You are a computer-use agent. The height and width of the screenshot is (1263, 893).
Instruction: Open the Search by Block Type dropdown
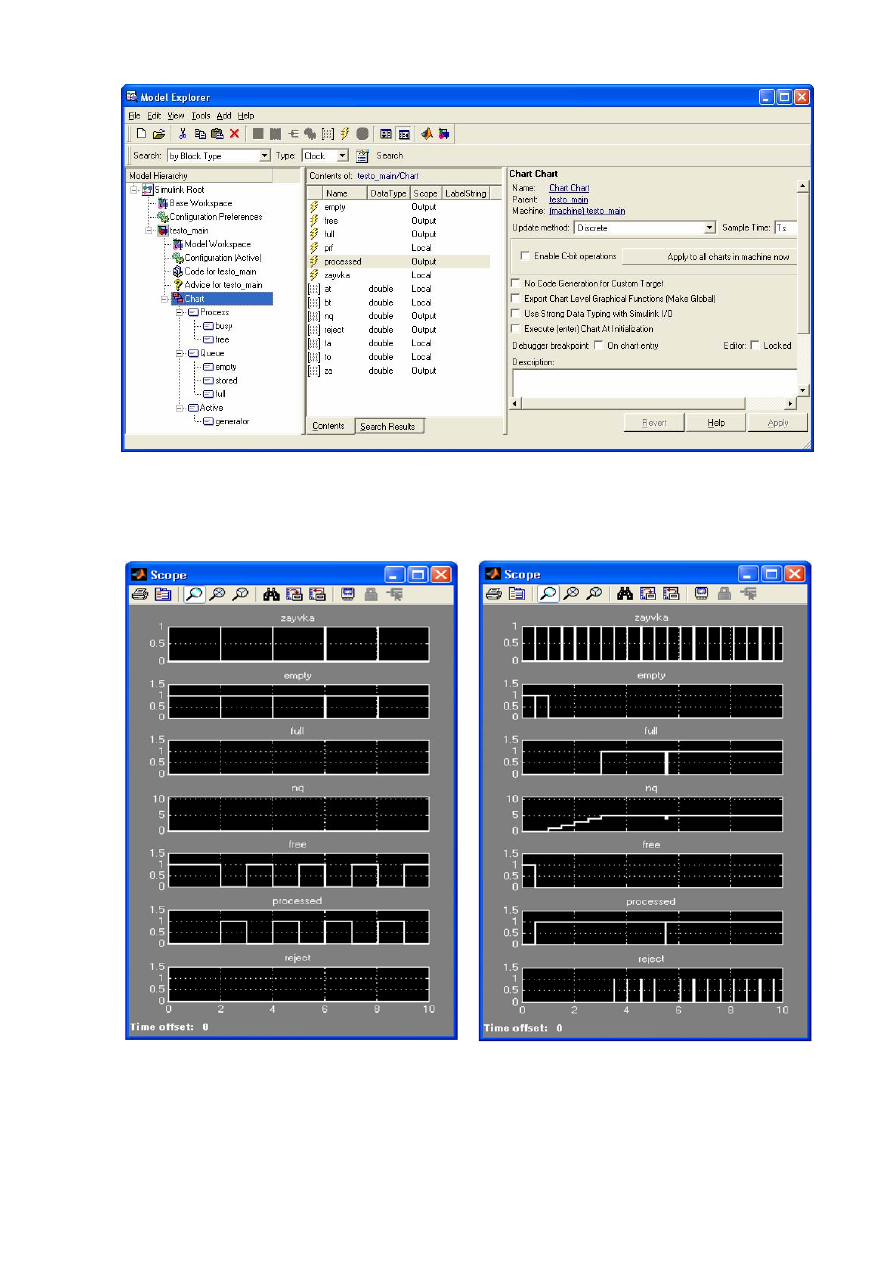tap(265, 156)
